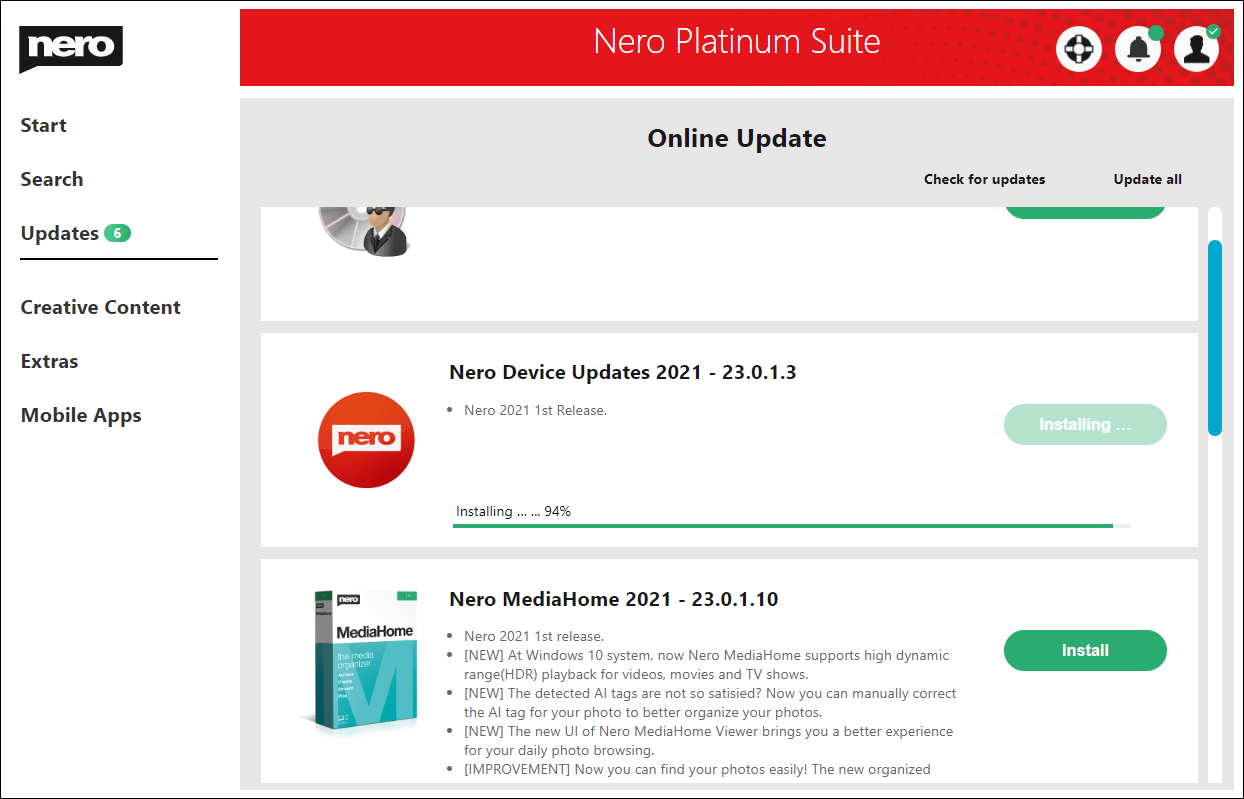This screenshot has height=799, width=1244.
Task: Open the notifications bell icon
Action: click(x=1138, y=48)
